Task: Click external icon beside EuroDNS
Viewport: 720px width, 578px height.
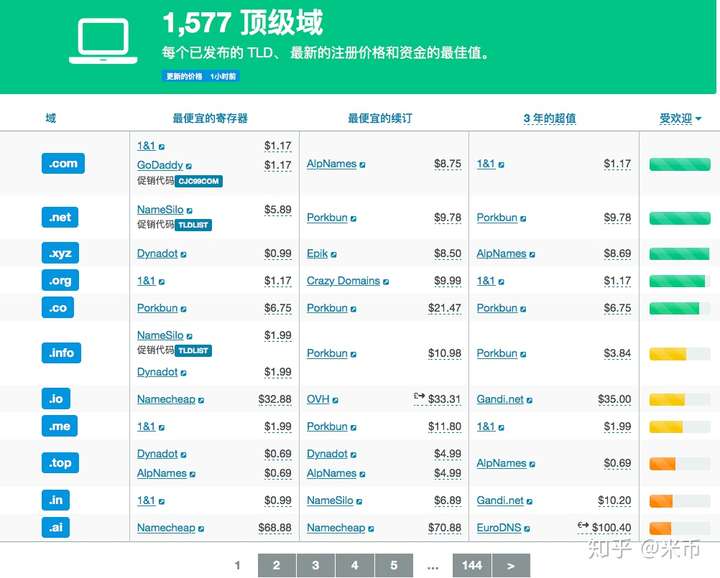Action: click(527, 529)
